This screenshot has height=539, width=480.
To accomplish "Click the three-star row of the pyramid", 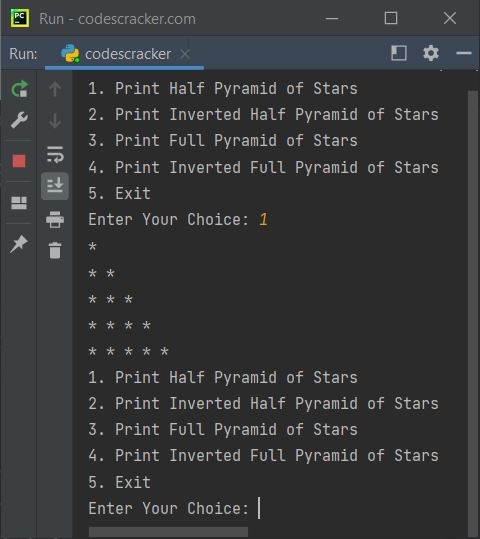I will tap(110, 299).
